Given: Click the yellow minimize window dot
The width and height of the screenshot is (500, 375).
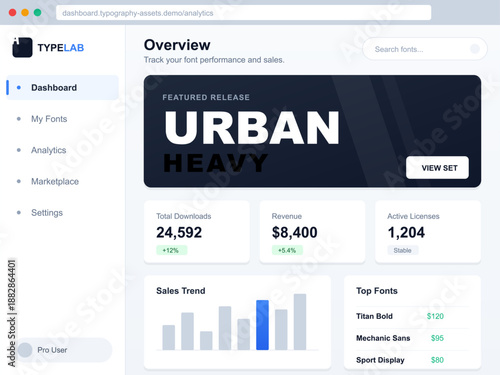Looking at the screenshot, I should coord(25,13).
